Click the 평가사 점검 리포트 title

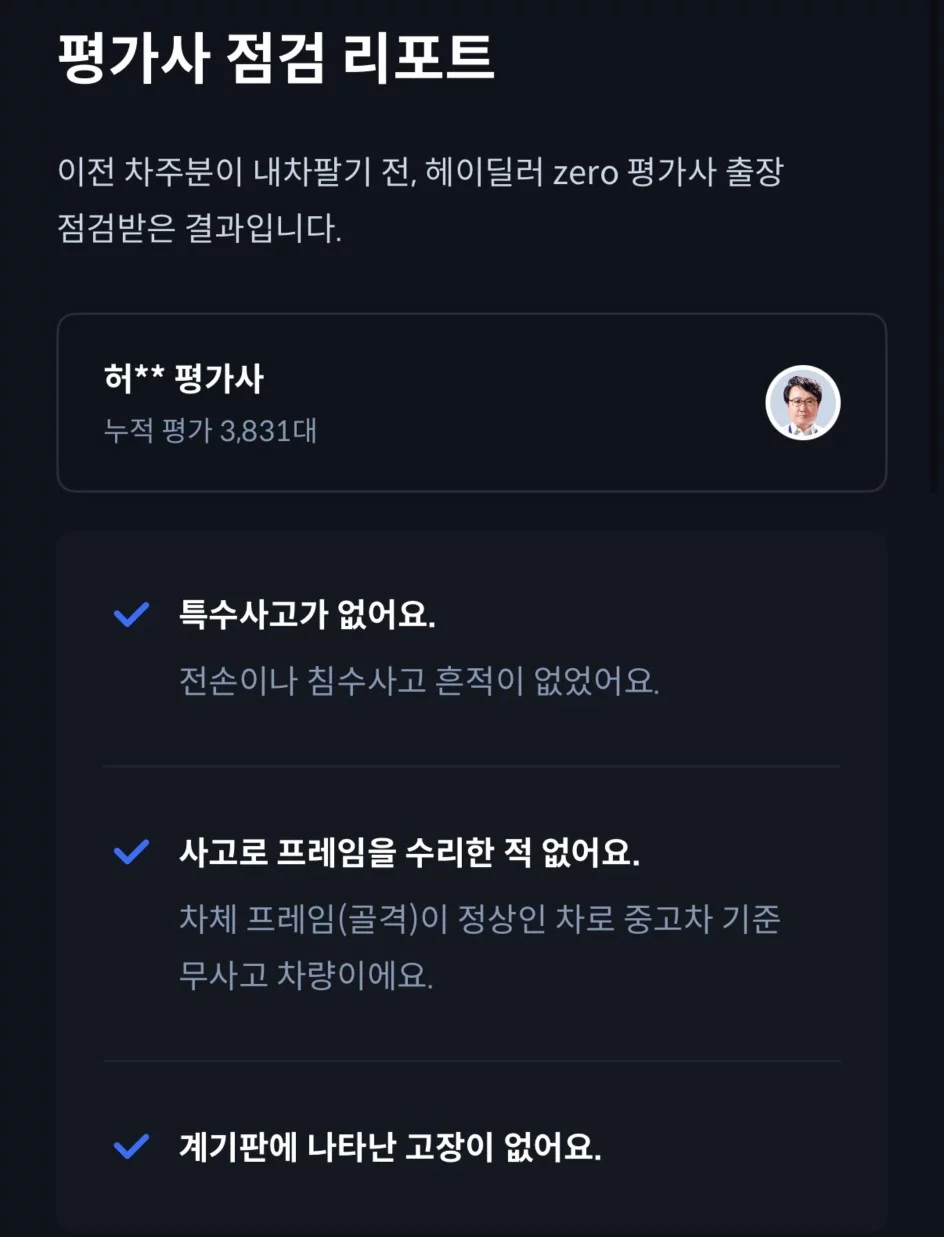(x=276, y=59)
